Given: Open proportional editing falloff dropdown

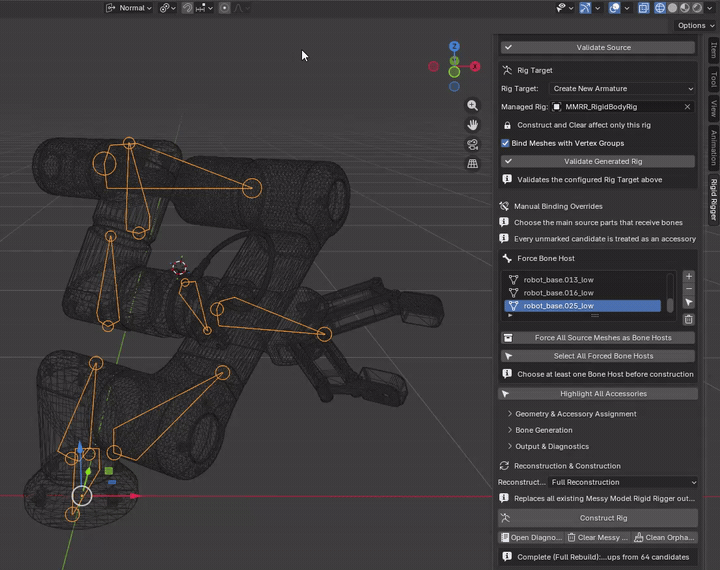Looking at the screenshot, I should 241,8.
